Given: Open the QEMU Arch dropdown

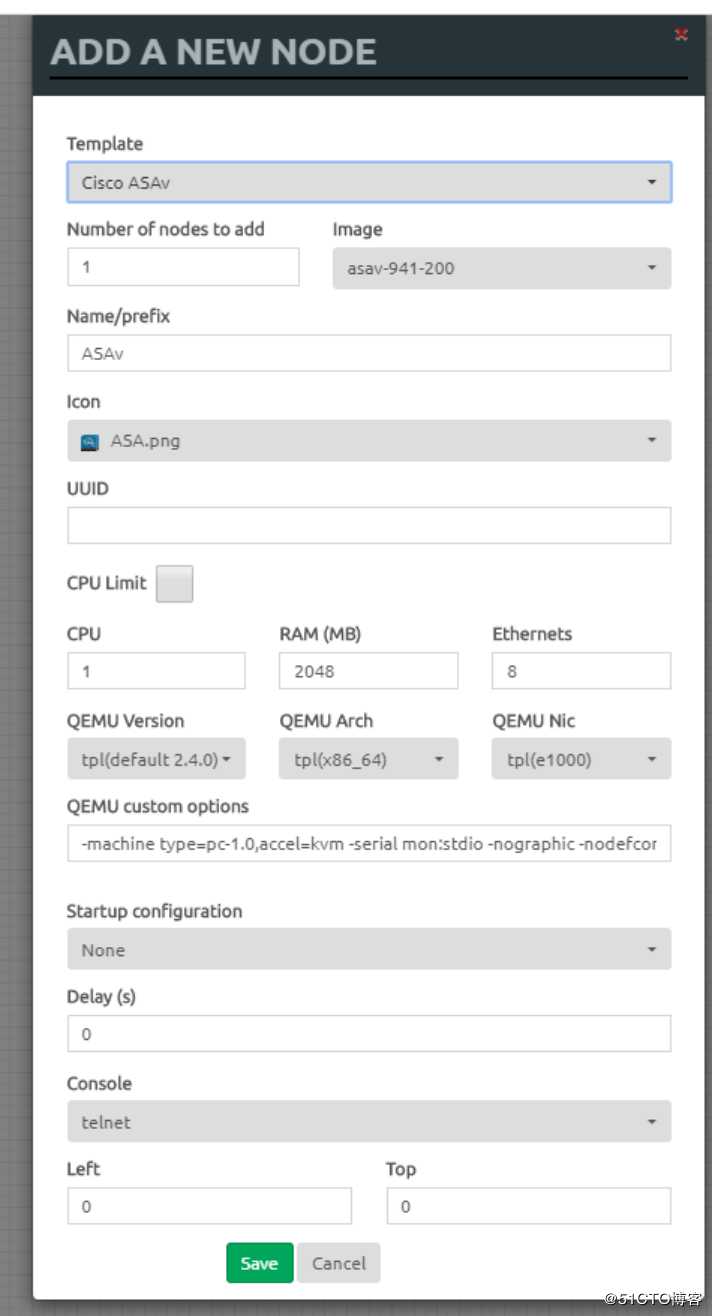Looking at the screenshot, I should click(x=368, y=759).
